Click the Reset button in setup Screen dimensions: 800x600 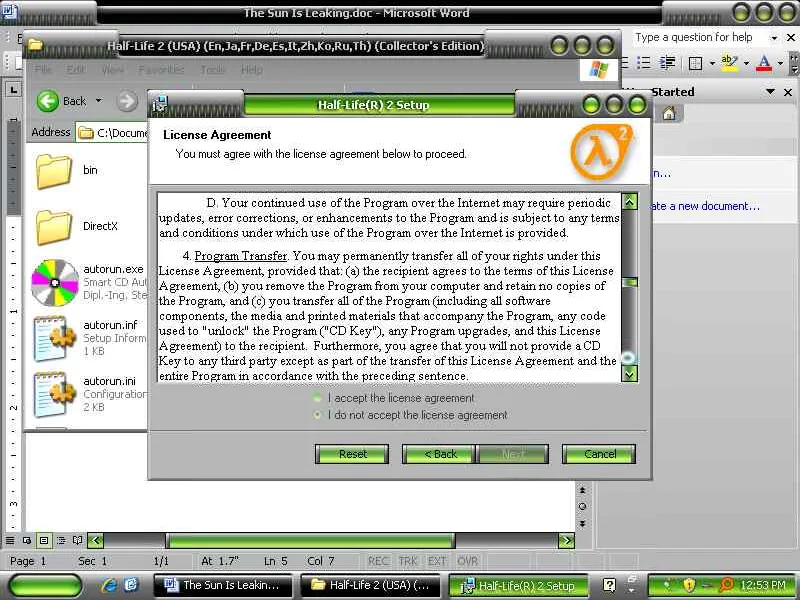[x=352, y=454]
